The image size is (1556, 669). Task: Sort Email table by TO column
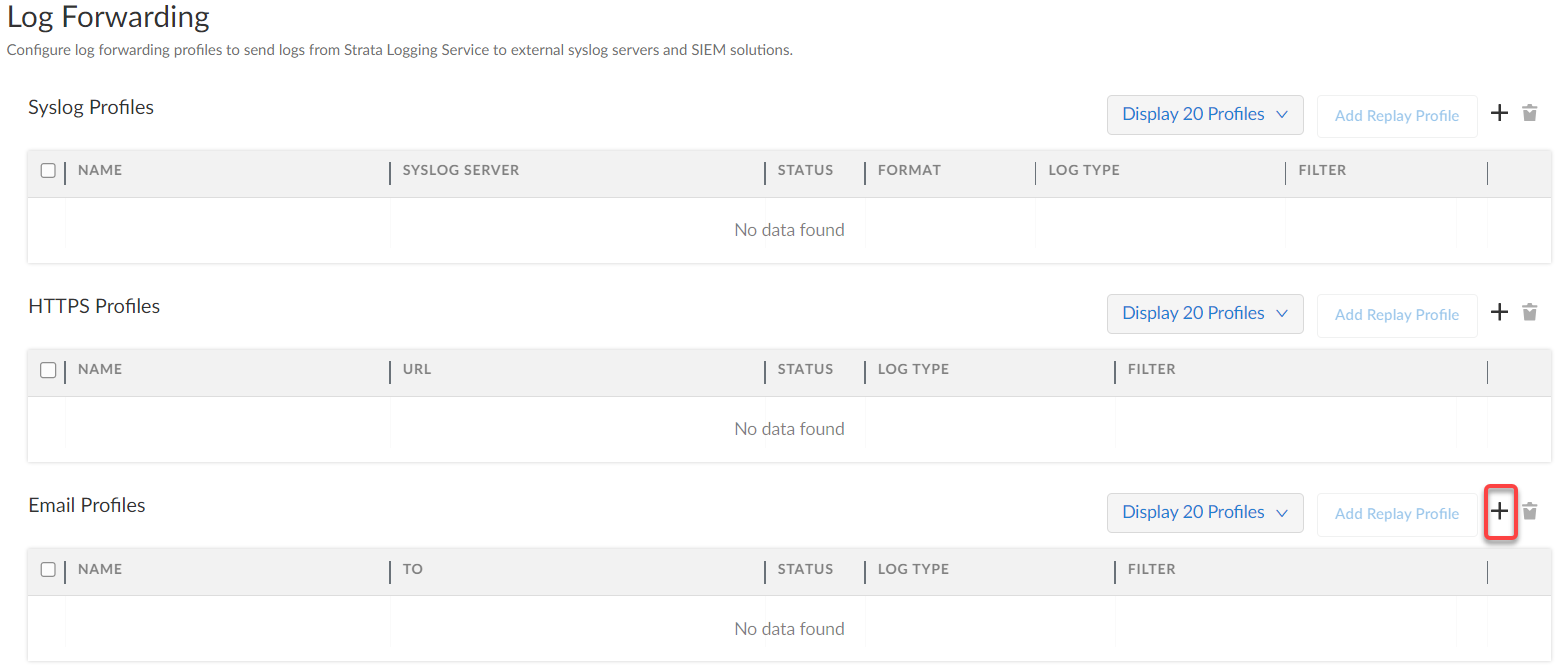(x=413, y=569)
